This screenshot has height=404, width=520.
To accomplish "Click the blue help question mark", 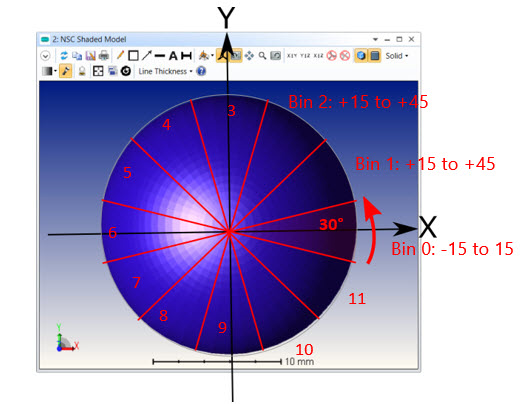I will (x=201, y=71).
